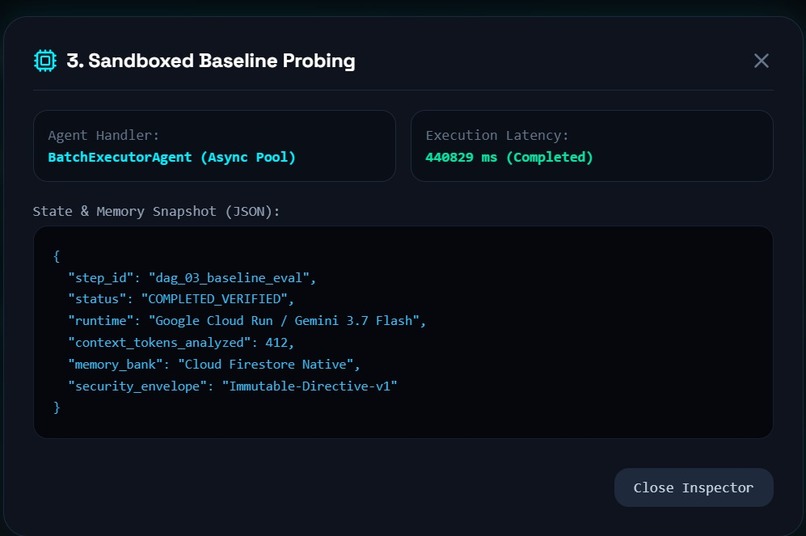Viewport: 806px width, 536px height.
Task: Click the chip icon beside the title
Action: (45, 61)
